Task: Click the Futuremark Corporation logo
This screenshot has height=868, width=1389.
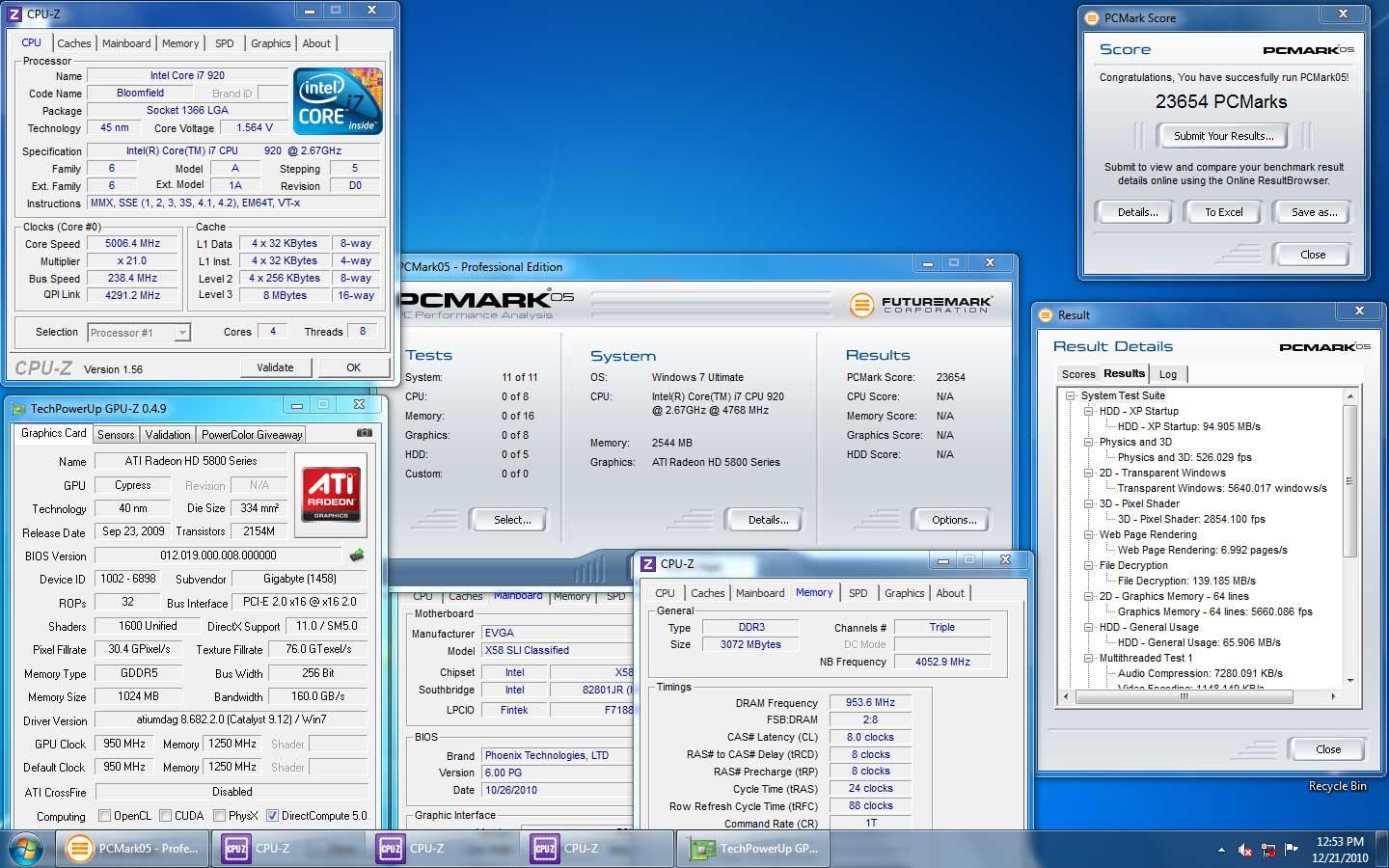Action: (x=921, y=305)
